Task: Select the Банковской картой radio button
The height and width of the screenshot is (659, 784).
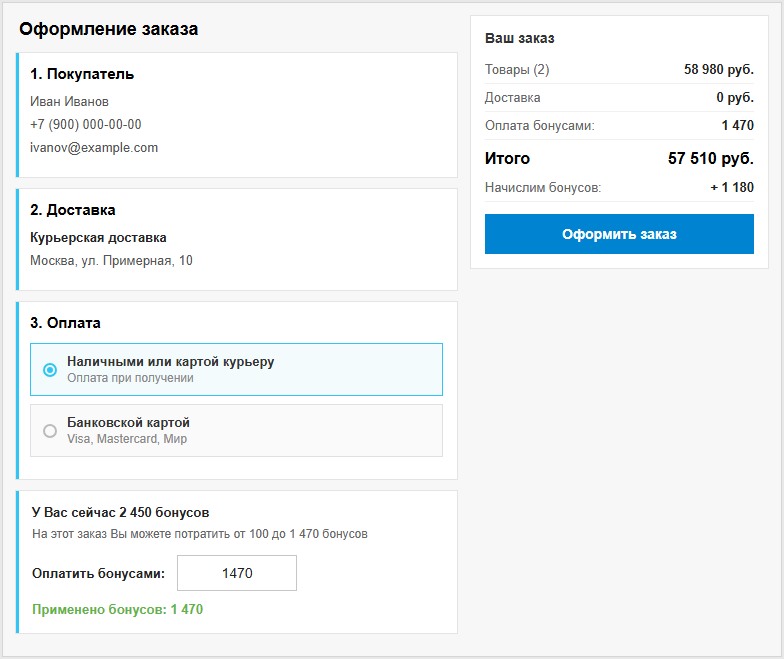Action: (x=50, y=430)
